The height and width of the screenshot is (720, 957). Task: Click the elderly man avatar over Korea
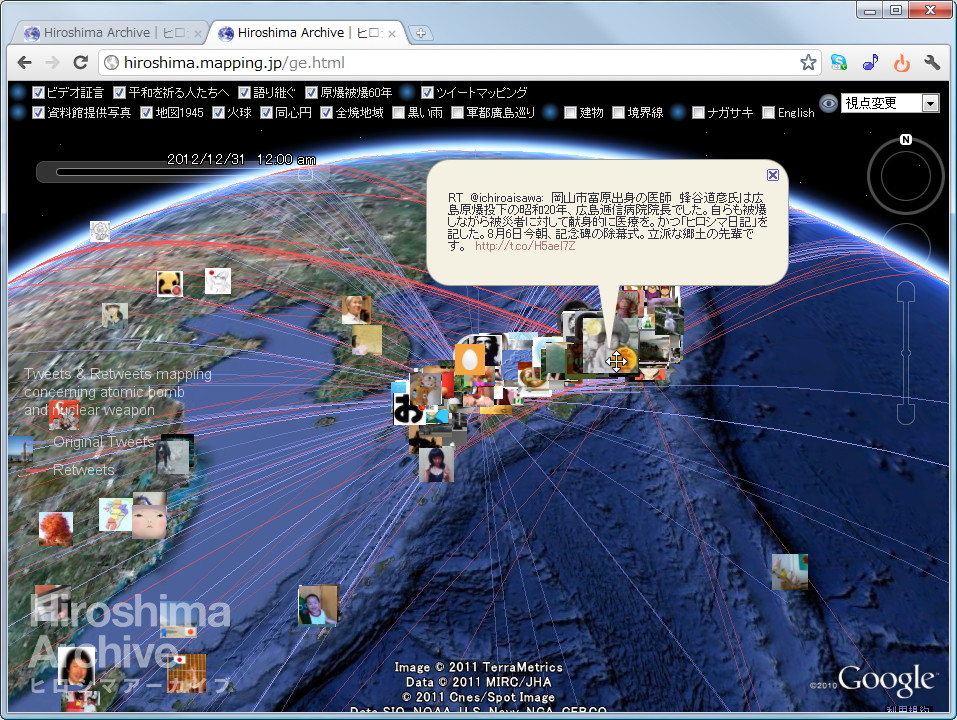point(356,310)
